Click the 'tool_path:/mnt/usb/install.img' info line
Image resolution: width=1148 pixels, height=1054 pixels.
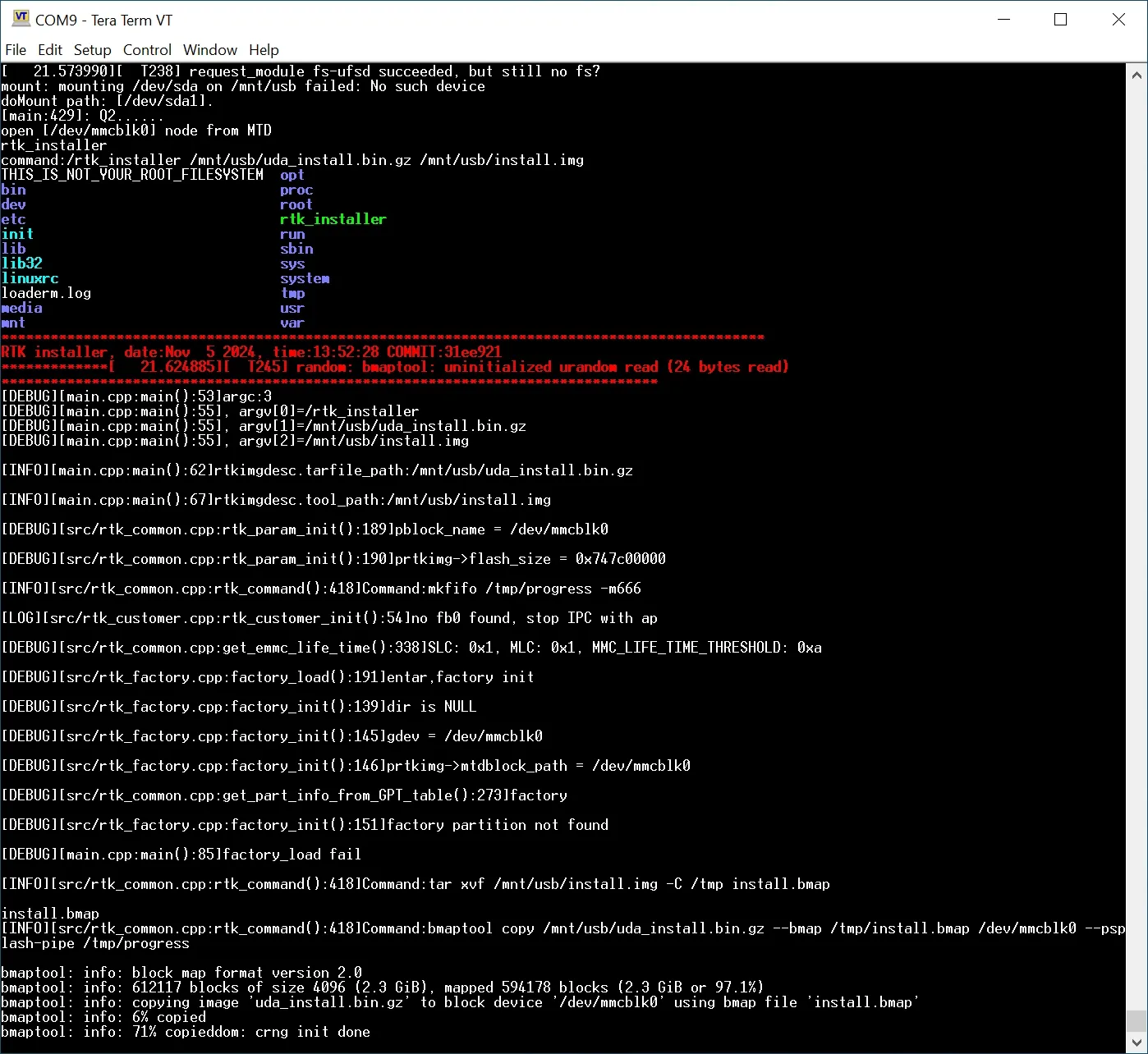click(x=276, y=500)
